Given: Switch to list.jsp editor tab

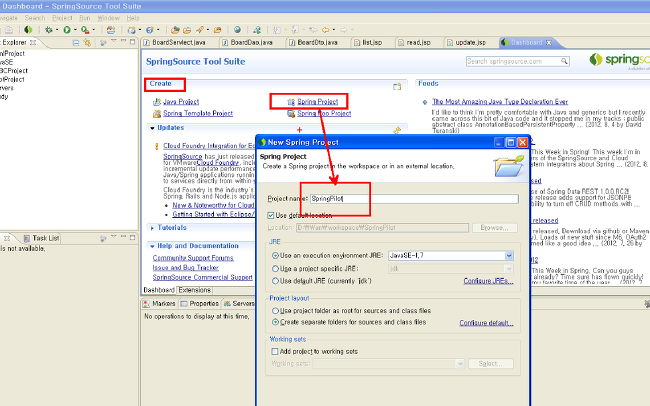Looking at the screenshot, I should click(372, 42).
